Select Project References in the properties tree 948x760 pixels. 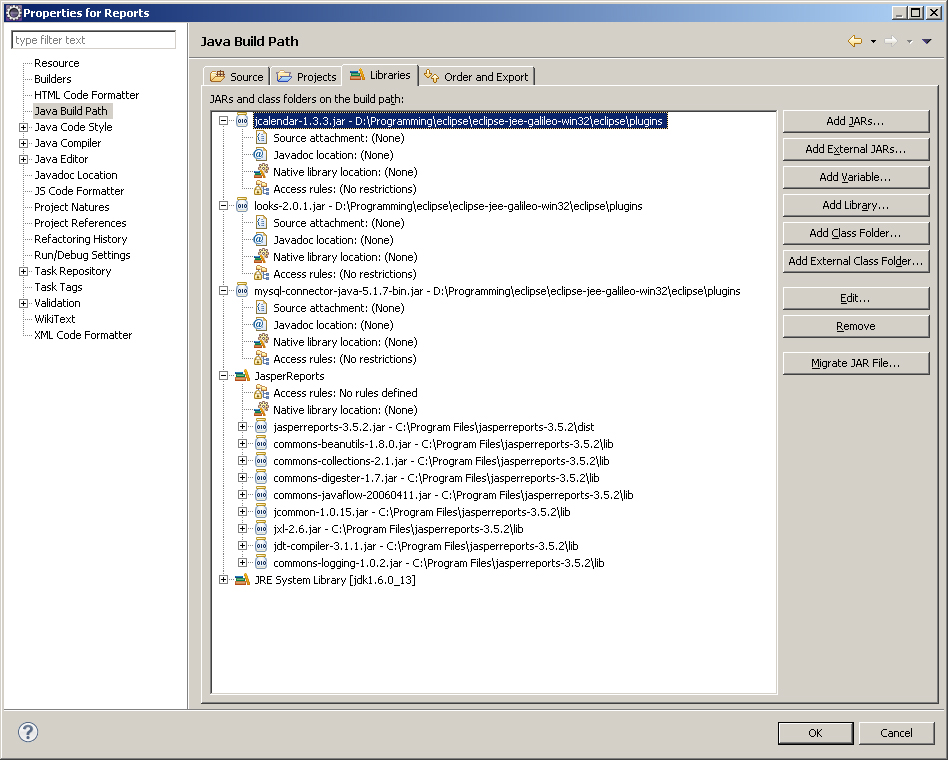pyautogui.click(x=80, y=223)
